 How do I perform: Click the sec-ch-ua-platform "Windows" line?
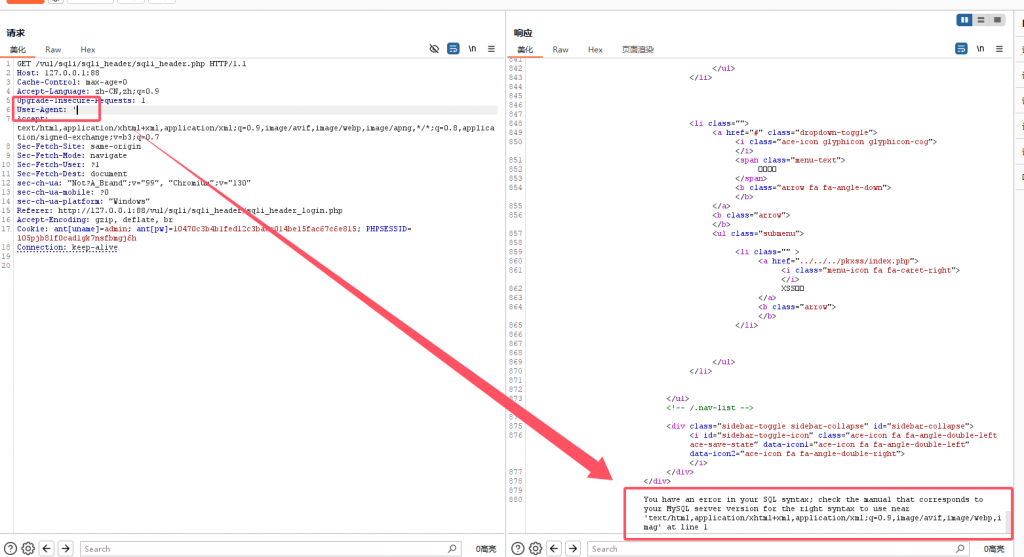click(83, 201)
